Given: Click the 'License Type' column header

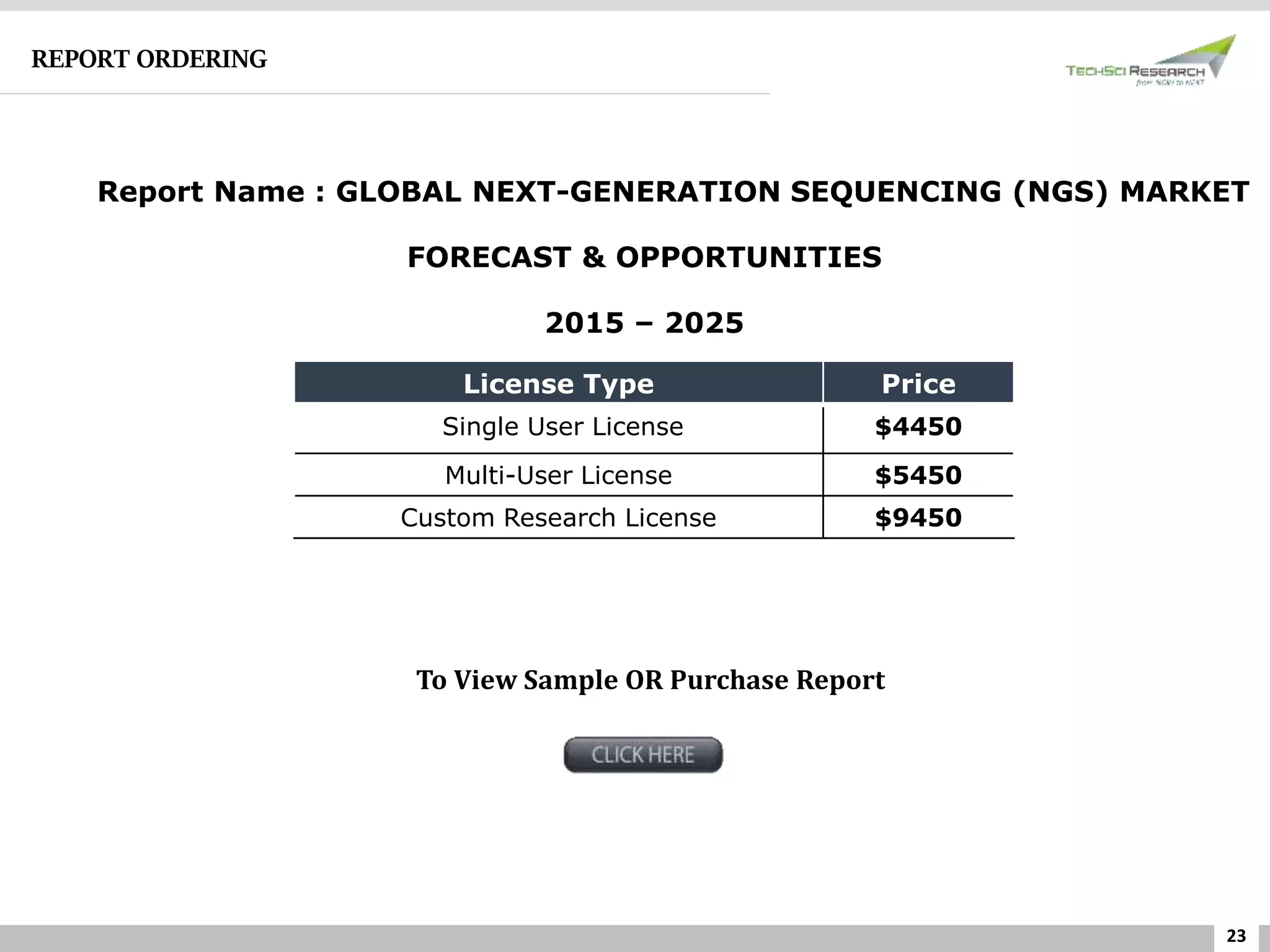Looking at the screenshot, I should point(558,382).
